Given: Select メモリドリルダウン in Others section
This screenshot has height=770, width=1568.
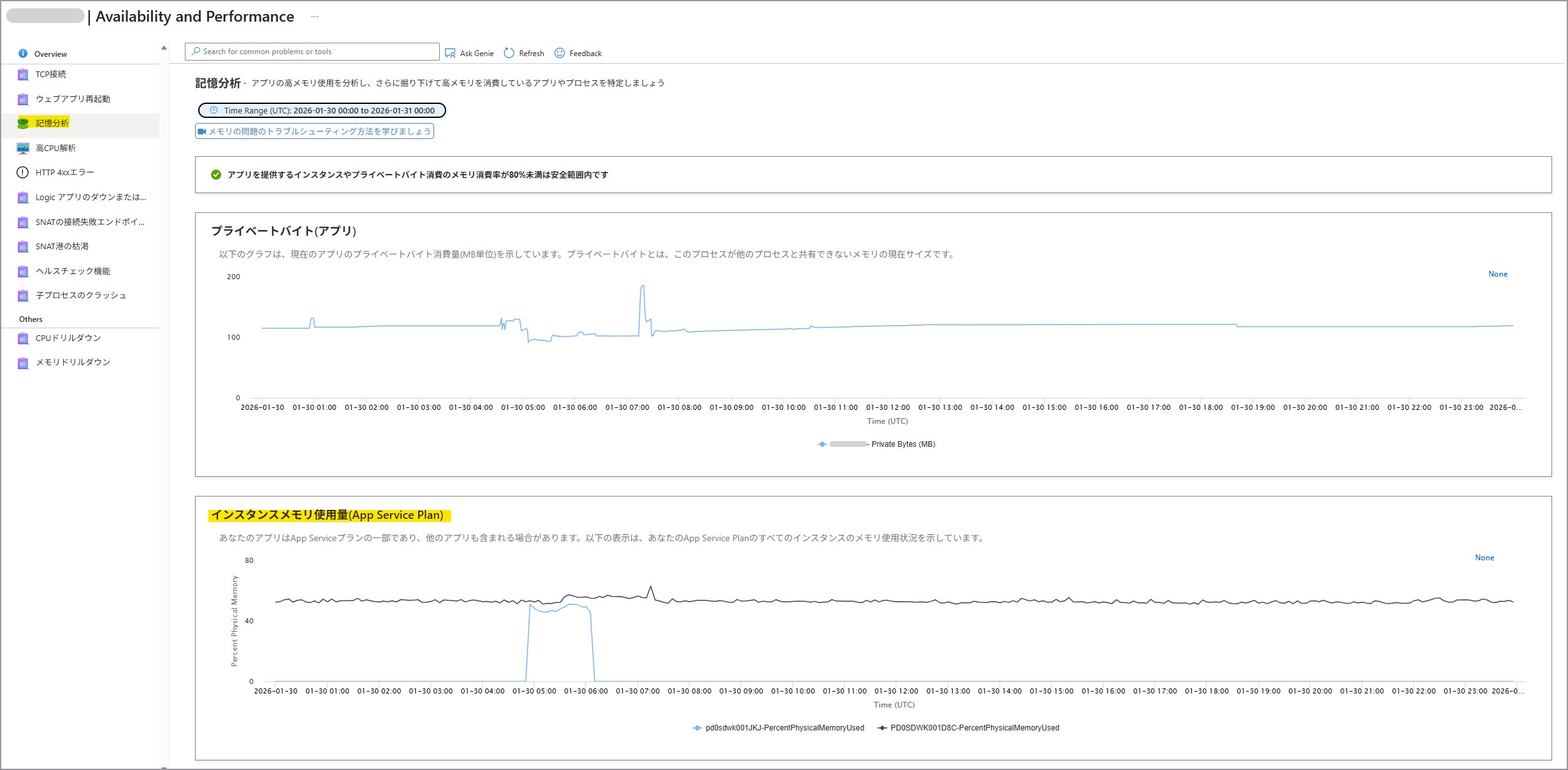Looking at the screenshot, I should [x=73, y=362].
